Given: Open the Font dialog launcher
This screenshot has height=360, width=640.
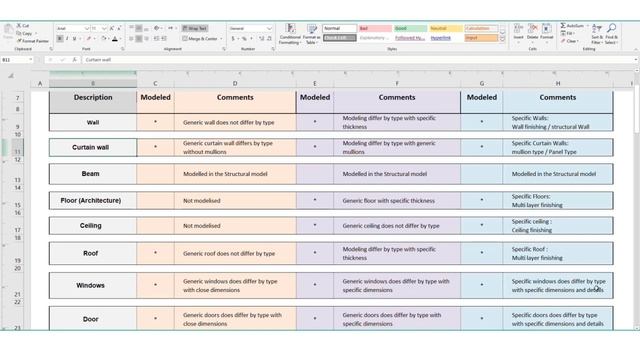Looking at the screenshot, I should [x=122, y=49].
